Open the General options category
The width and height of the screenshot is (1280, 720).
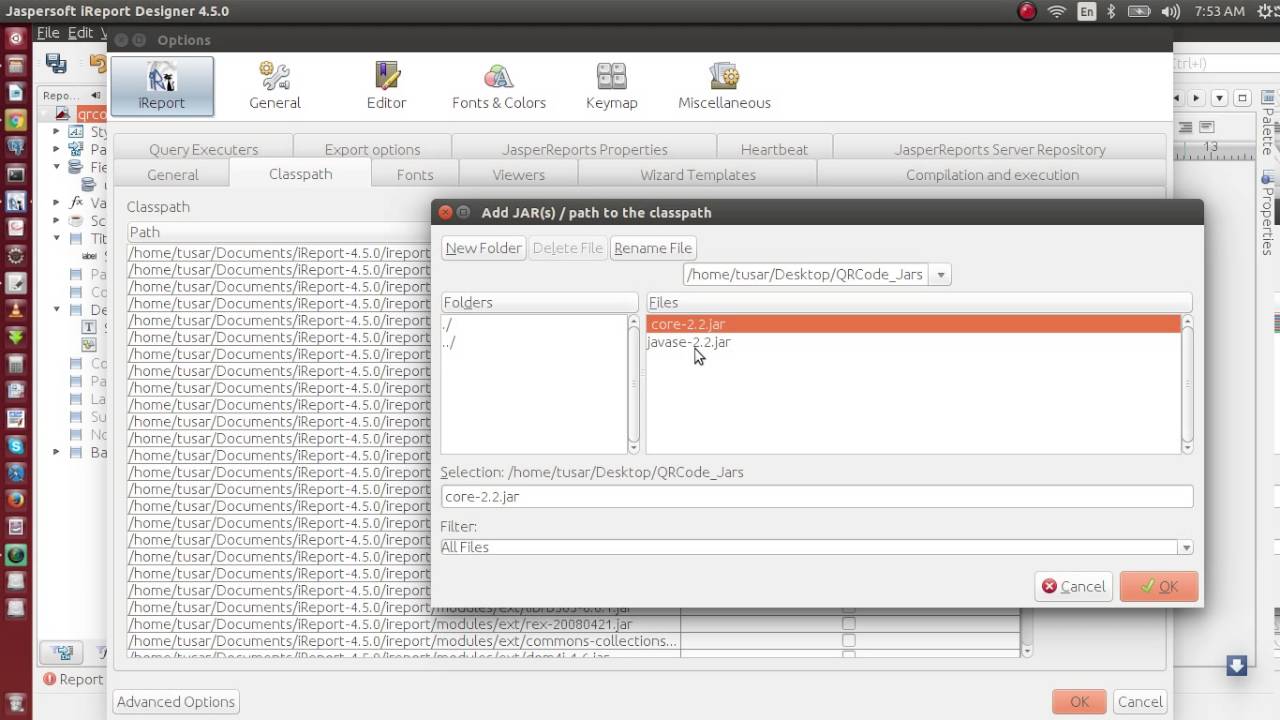[x=274, y=86]
